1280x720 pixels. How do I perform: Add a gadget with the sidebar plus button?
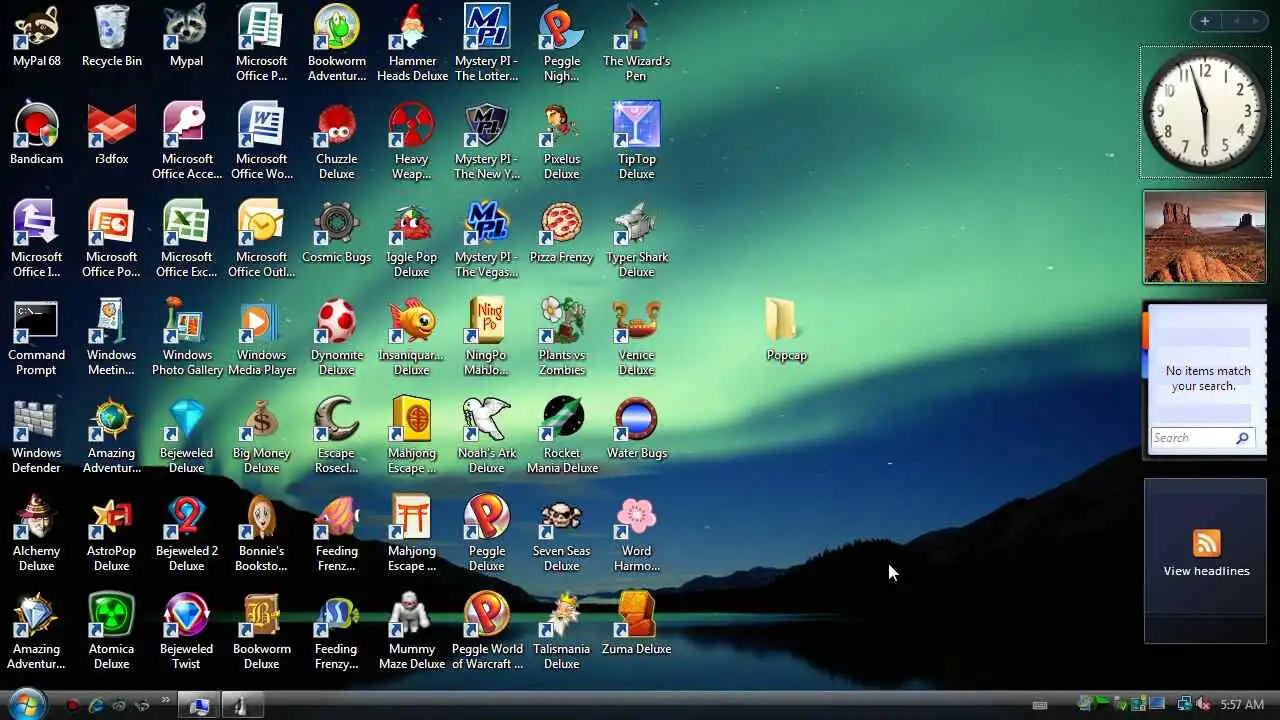point(1205,21)
